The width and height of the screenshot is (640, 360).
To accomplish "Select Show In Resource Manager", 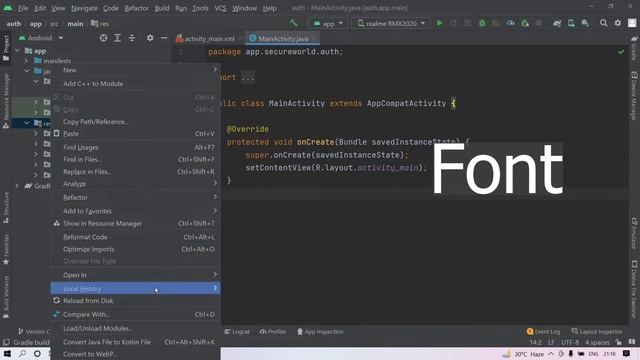I will click(136, 223).
